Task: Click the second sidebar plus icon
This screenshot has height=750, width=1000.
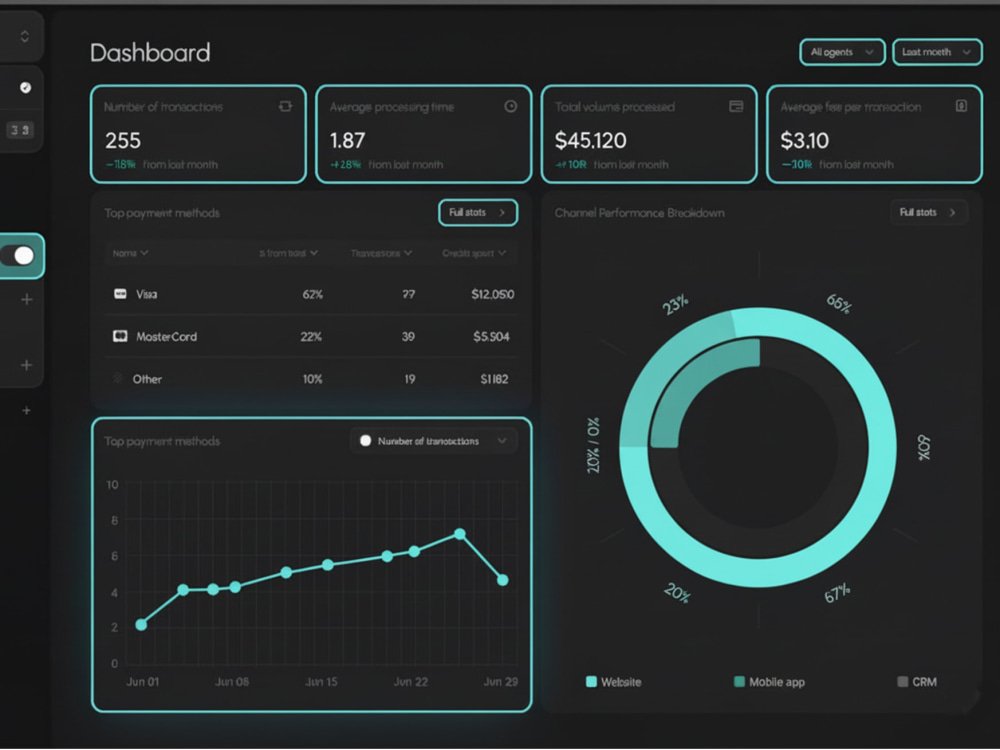Action: pyautogui.click(x=27, y=365)
